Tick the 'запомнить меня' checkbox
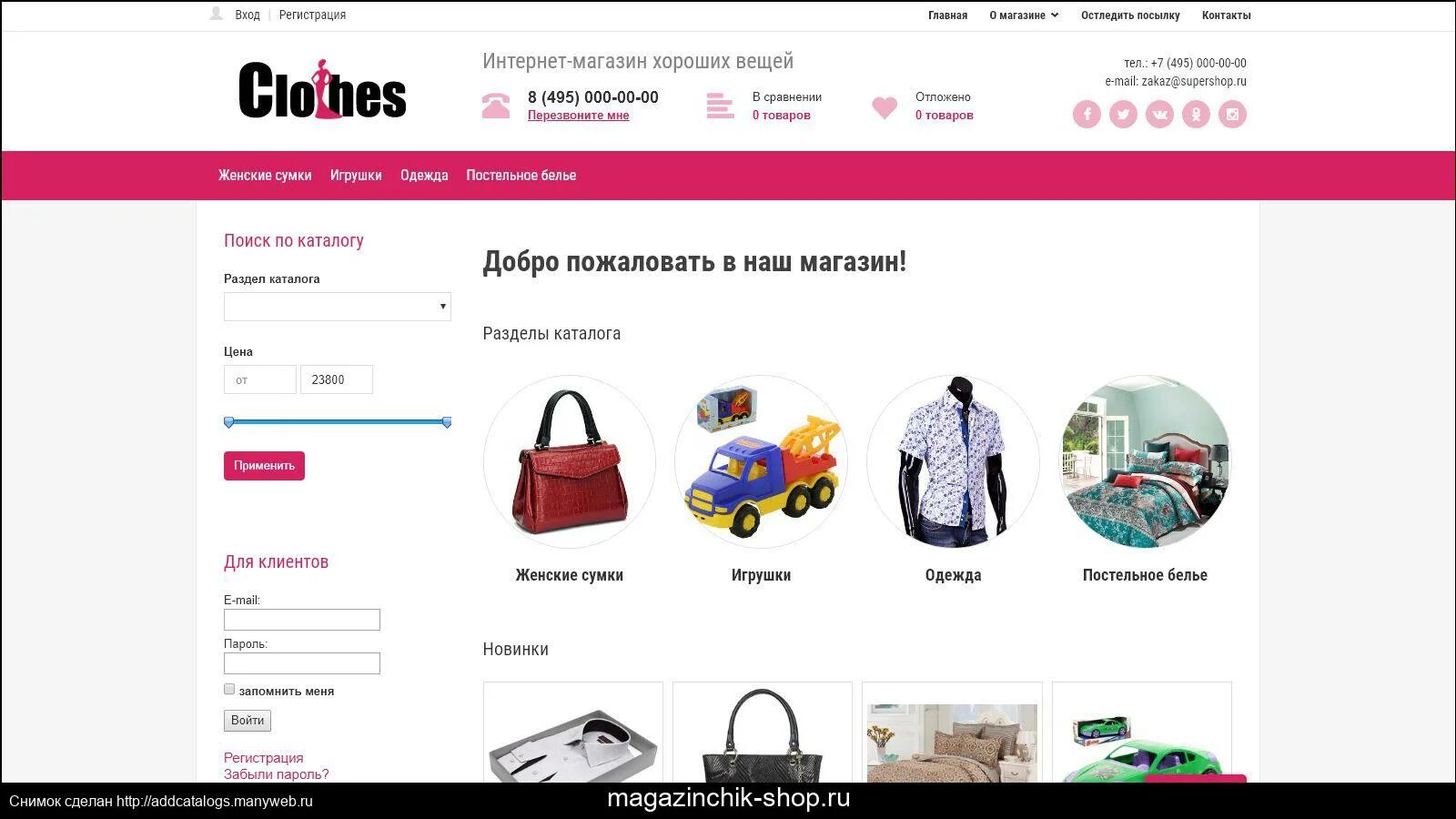Image resolution: width=1456 pixels, height=819 pixels. [229, 690]
